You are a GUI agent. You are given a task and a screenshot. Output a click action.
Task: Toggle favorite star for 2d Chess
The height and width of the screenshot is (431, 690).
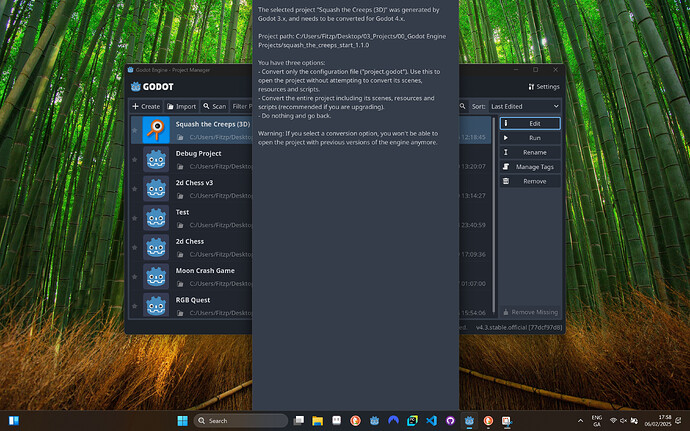[135, 247]
